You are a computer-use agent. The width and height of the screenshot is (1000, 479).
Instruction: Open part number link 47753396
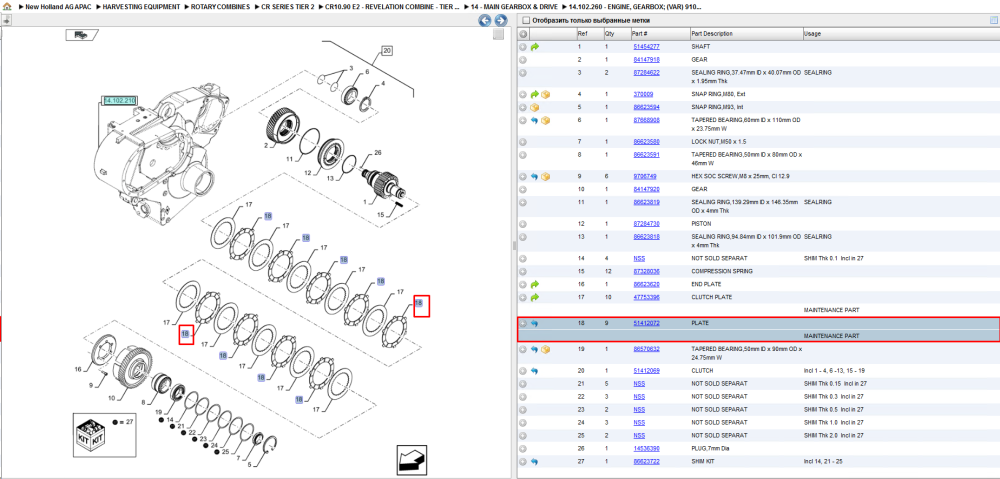pos(646,297)
